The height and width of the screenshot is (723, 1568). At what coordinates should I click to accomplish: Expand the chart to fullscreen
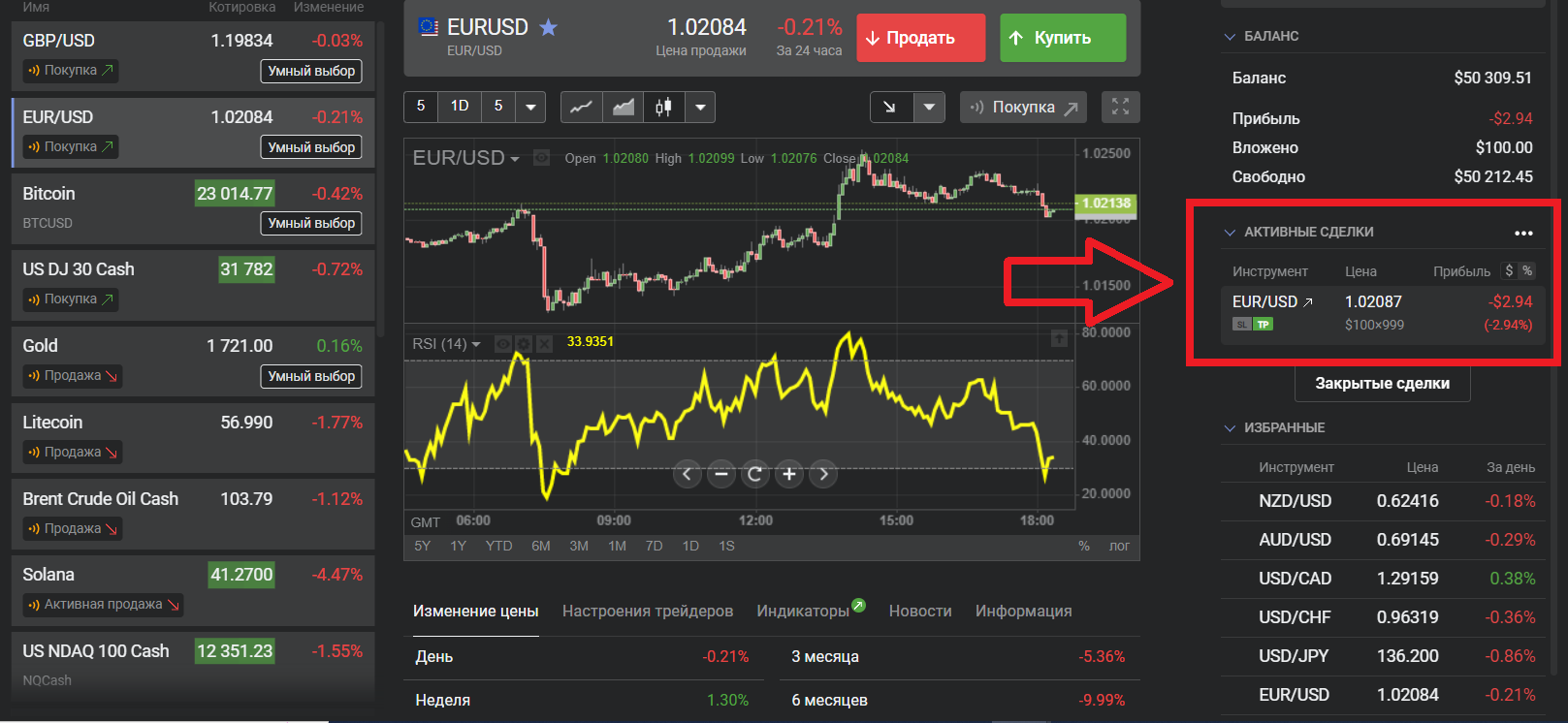(1120, 107)
